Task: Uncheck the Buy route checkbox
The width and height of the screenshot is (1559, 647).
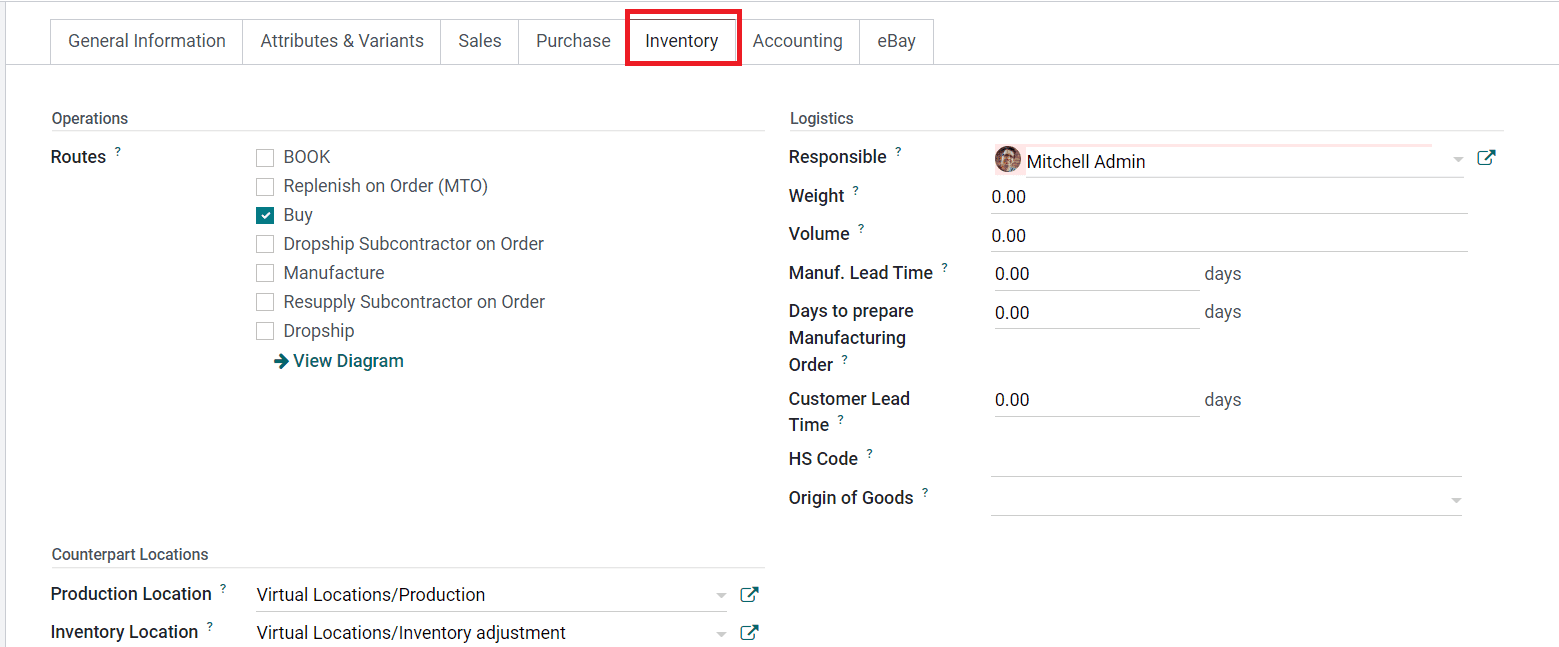Action: 265,216
